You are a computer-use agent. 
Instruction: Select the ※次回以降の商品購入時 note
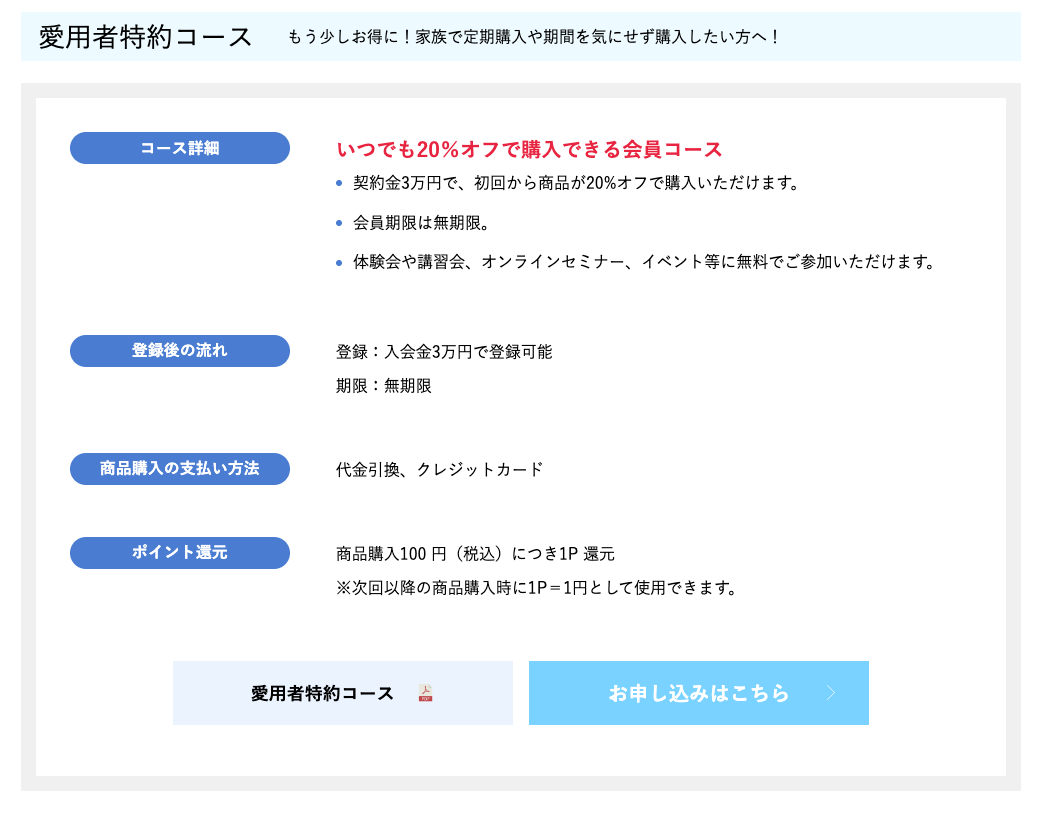[x=537, y=588]
